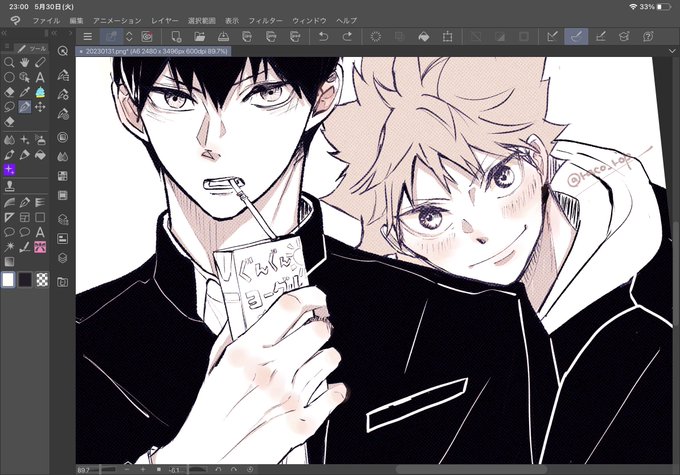Open the hamburger menu in command bar

click(88, 36)
